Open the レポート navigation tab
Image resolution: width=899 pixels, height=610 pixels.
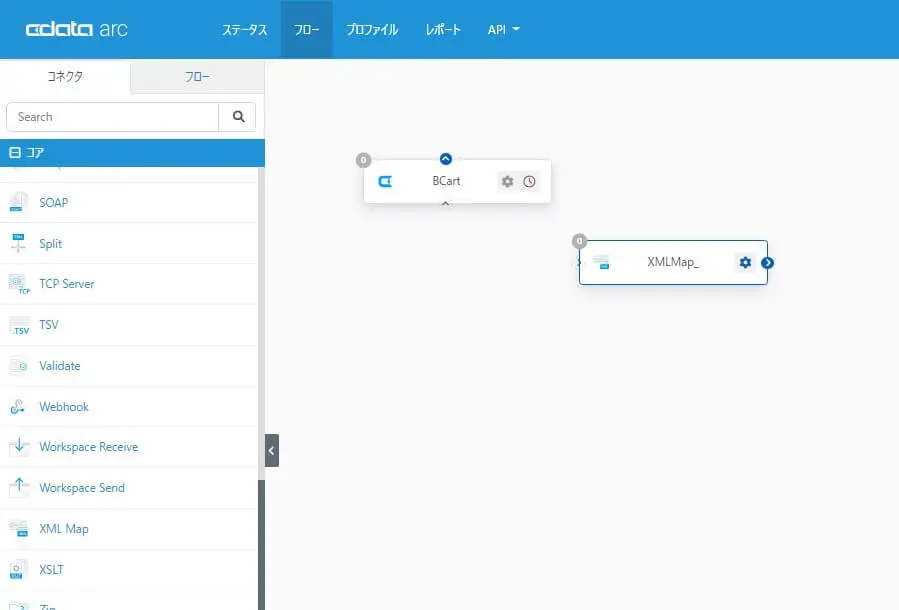(443, 29)
